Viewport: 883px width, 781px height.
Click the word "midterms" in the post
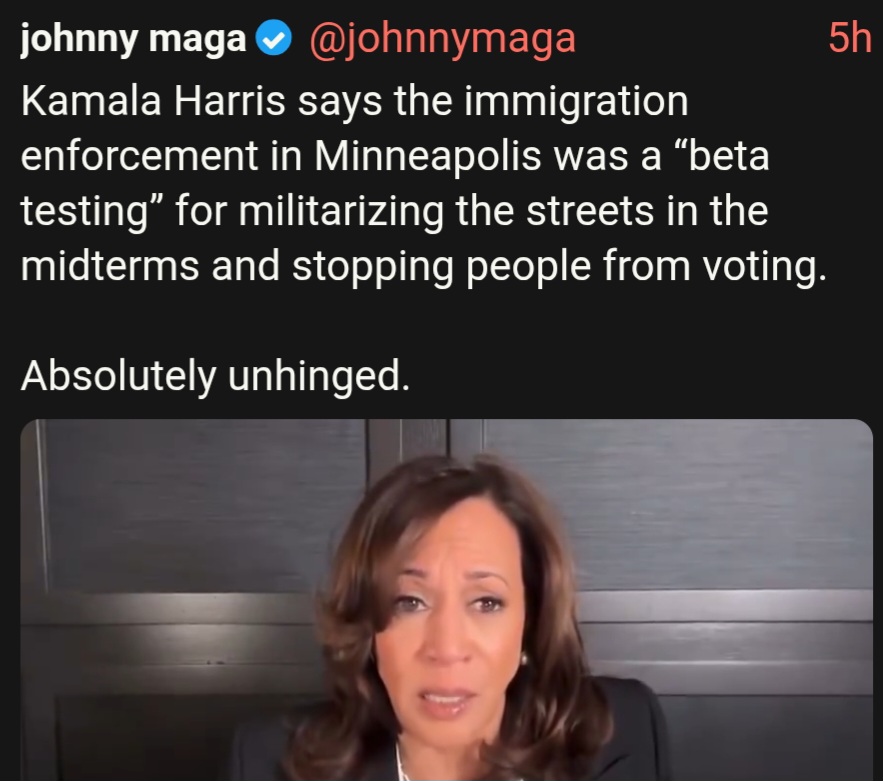(x=110, y=266)
